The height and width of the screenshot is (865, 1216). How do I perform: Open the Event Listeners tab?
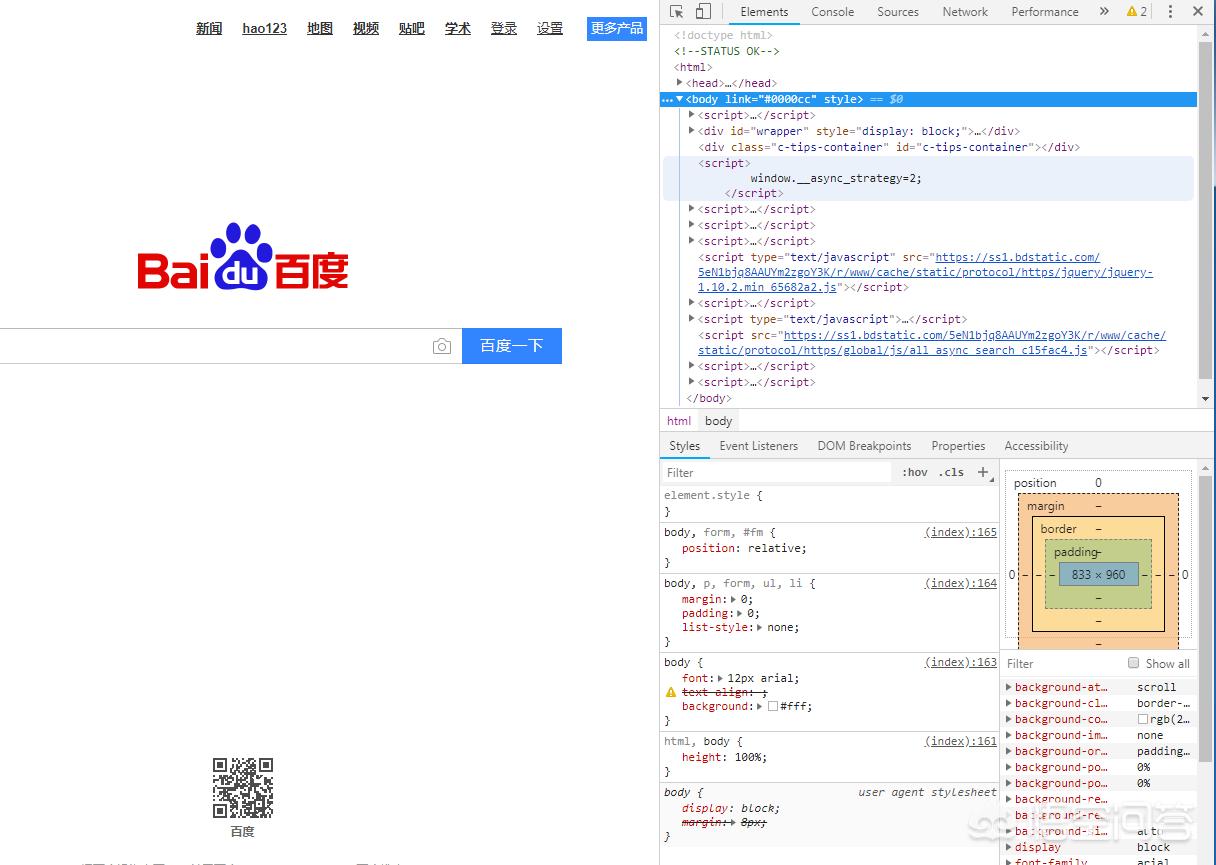point(759,446)
